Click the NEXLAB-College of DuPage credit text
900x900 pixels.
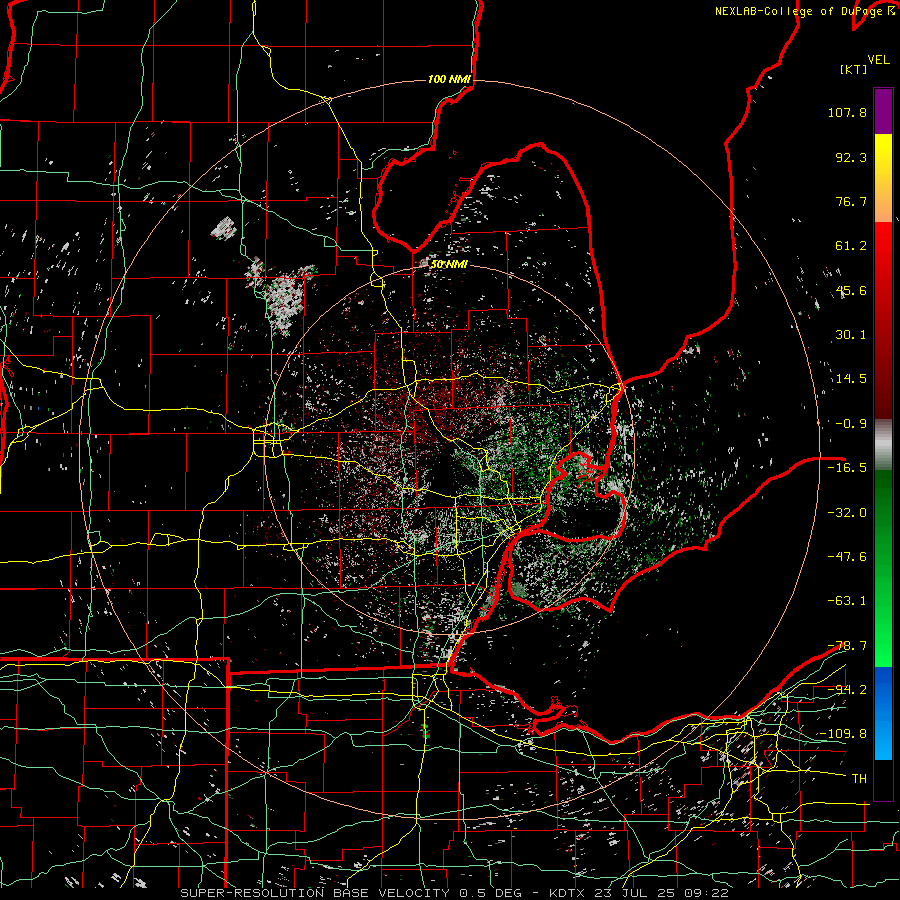(798, 11)
